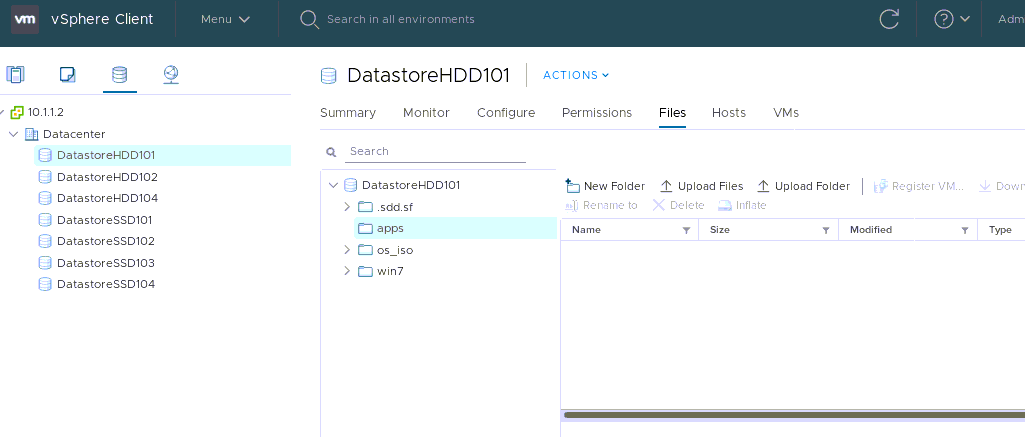Click the Delete button
The height and width of the screenshot is (437, 1025).
point(678,205)
